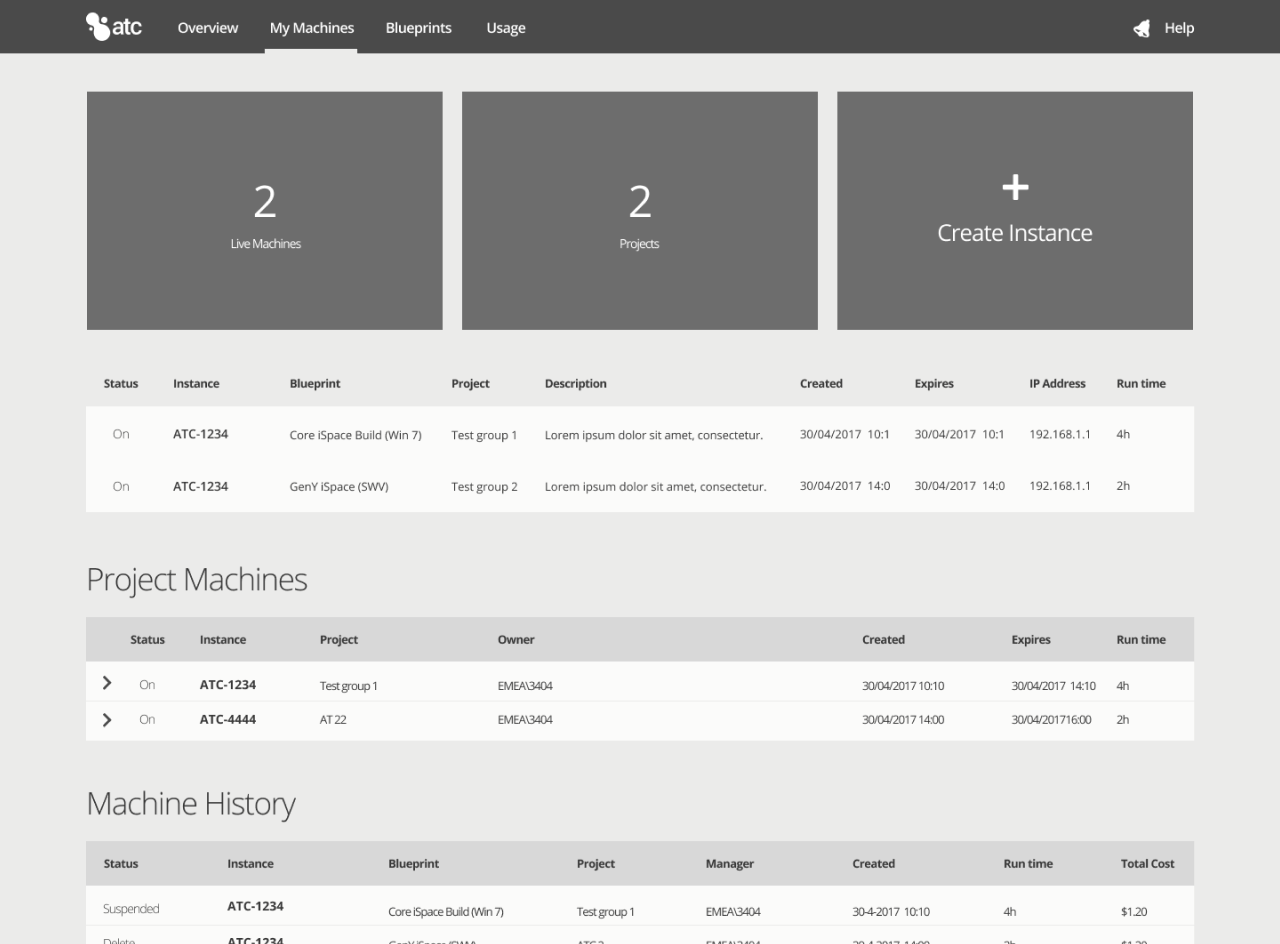Image resolution: width=1280 pixels, height=944 pixels.
Task: Open the Overview tab
Action: click(207, 28)
